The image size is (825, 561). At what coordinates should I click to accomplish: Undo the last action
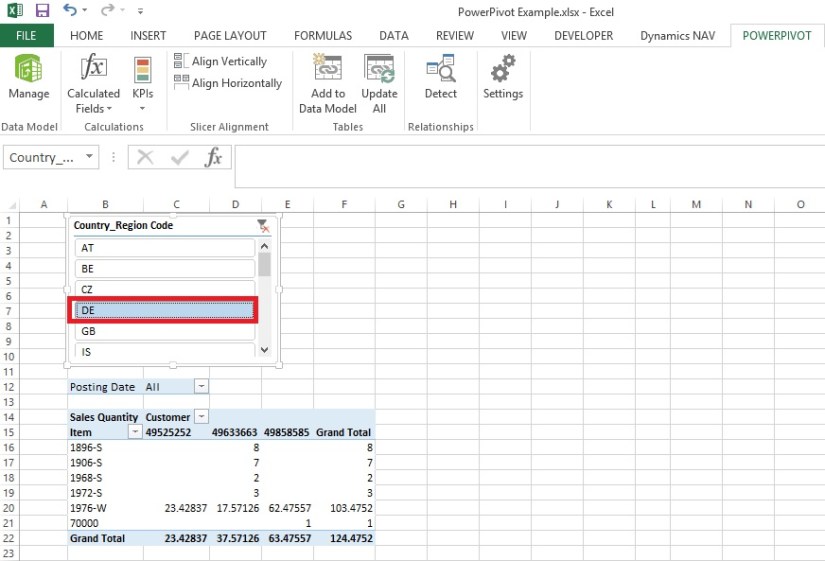click(x=69, y=10)
